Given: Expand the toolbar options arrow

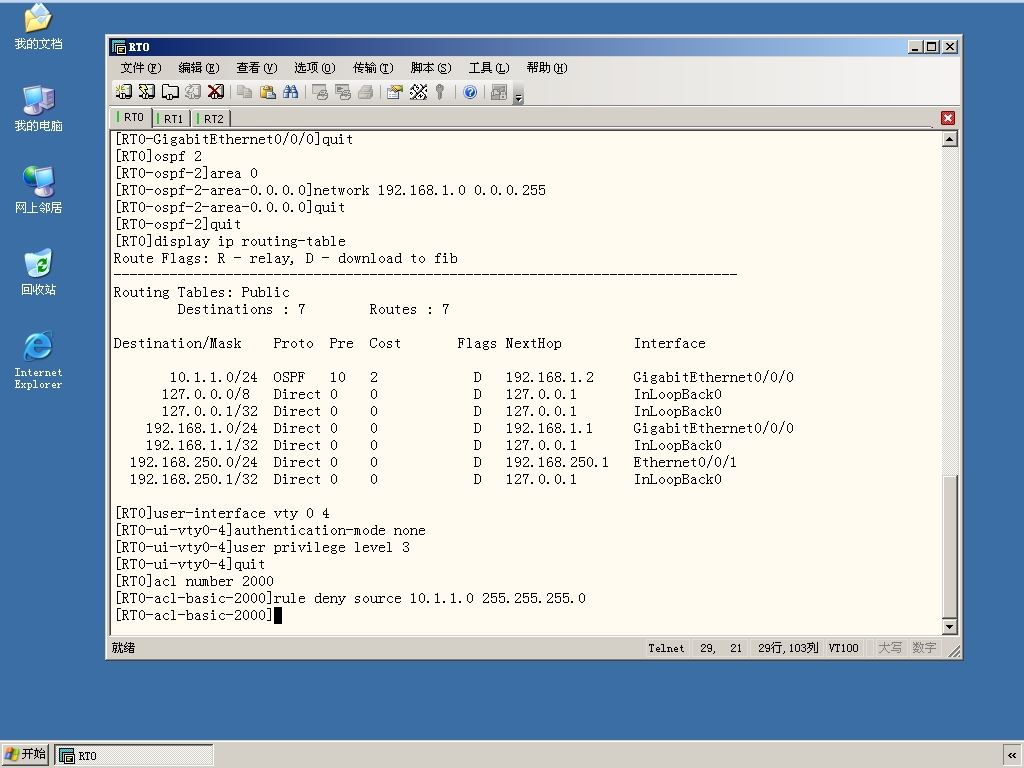Looking at the screenshot, I should coord(519,94).
